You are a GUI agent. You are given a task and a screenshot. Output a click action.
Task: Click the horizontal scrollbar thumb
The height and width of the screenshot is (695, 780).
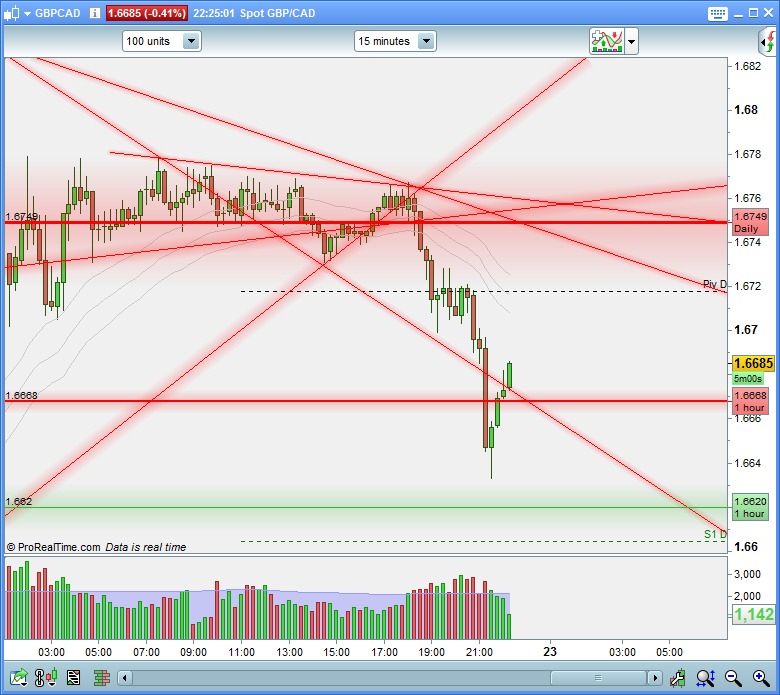point(599,678)
